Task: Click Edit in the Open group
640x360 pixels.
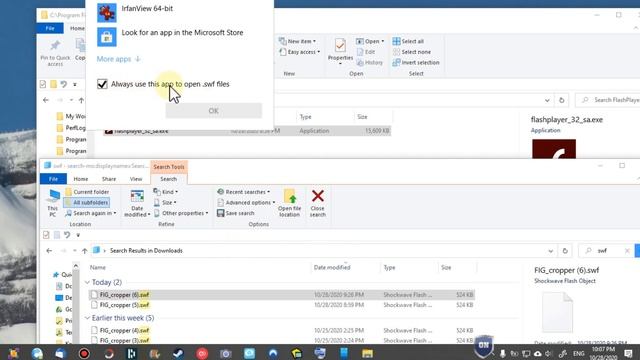Action: [366, 52]
